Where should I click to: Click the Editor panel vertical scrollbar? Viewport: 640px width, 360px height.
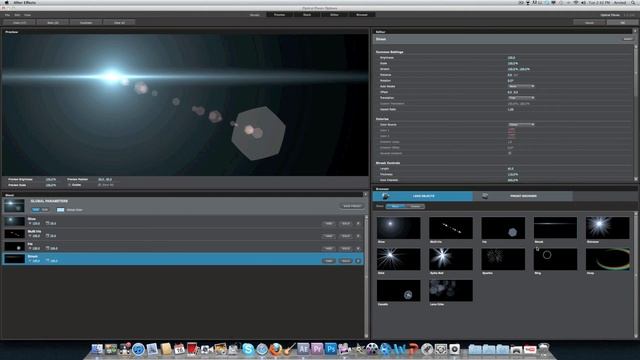coord(635,112)
